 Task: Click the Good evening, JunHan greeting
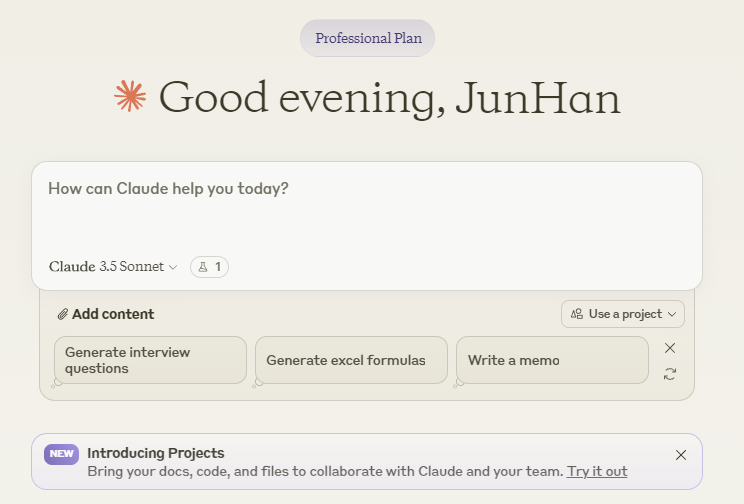point(390,98)
